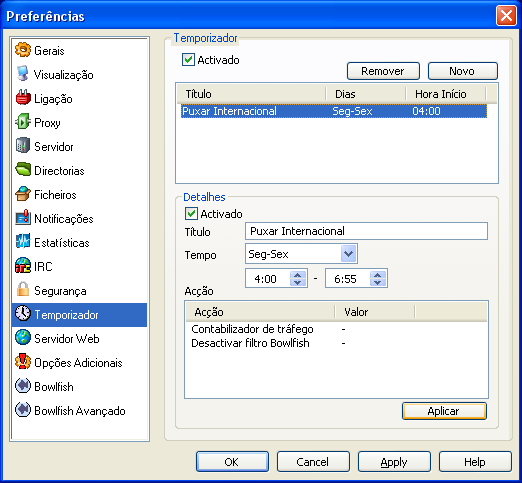The image size is (522, 483).
Task: Open the Directorias folder icon
Action: pos(23,170)
